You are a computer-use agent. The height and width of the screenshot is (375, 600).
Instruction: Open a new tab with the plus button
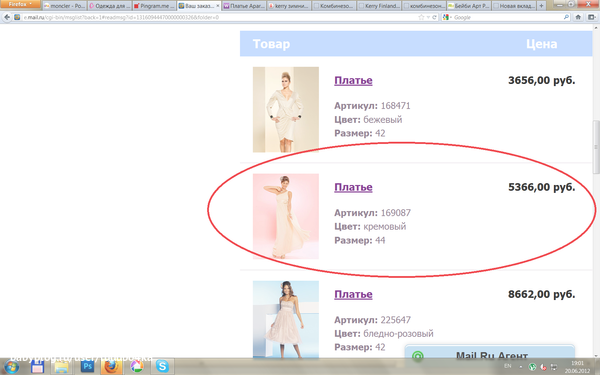pyautogui.click(x=541, y=6)
